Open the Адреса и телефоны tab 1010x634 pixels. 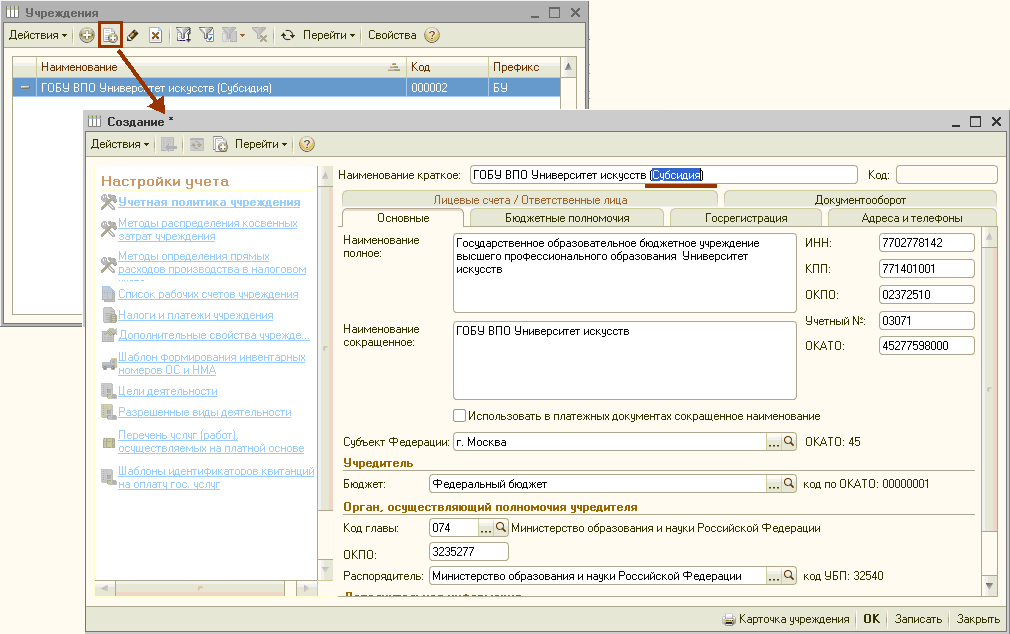click(x=910, y=218)
